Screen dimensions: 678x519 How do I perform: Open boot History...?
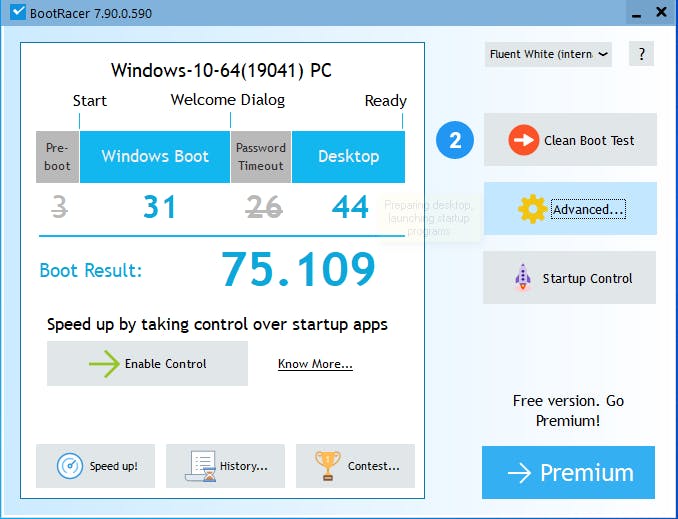(225, 466)
